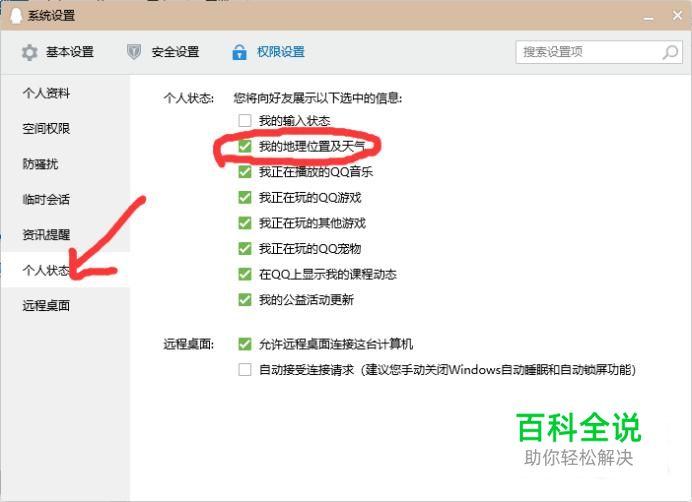Uncheck 我正在玩的QQ宠物

click(x=245, y=248)
